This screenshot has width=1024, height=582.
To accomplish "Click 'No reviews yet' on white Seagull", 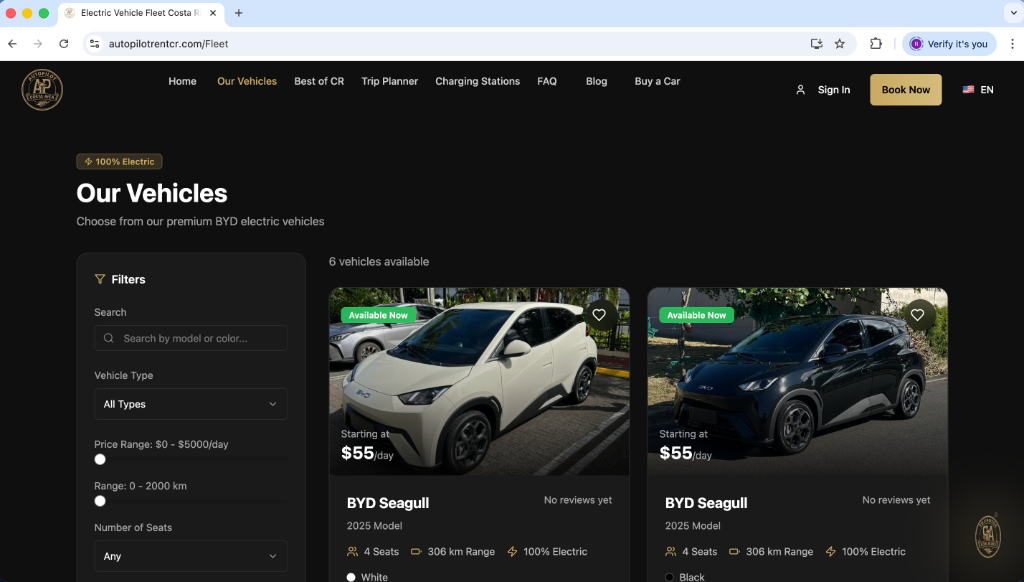I will coord(578,500).
